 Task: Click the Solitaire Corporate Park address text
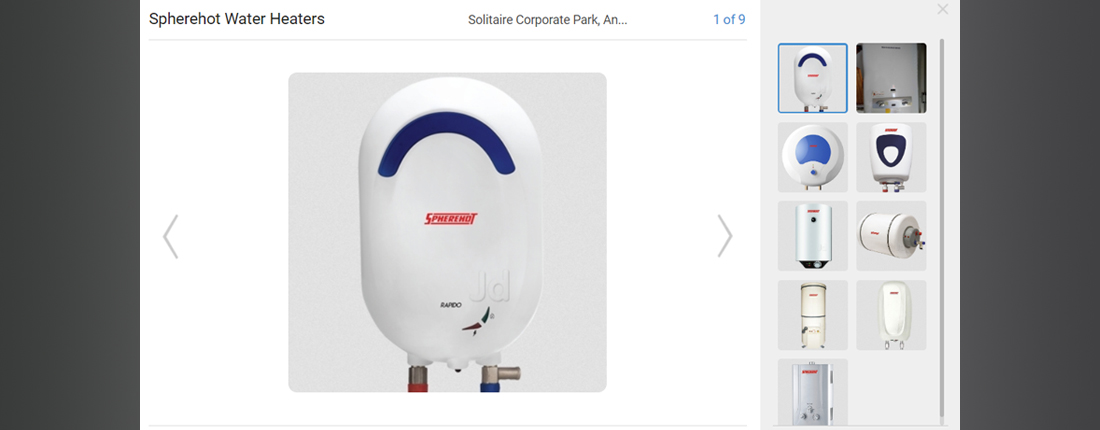547,20
